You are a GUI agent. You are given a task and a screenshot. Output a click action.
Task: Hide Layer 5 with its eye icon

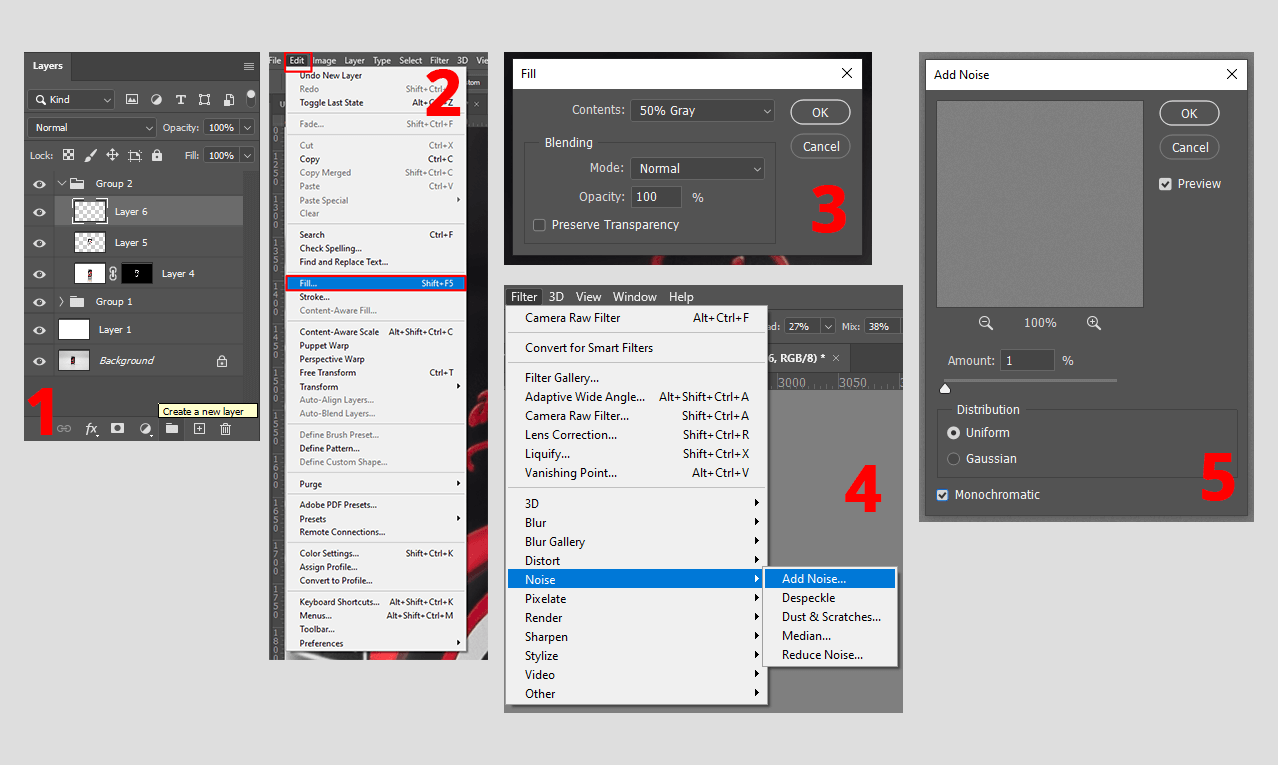tap(39, 243)
